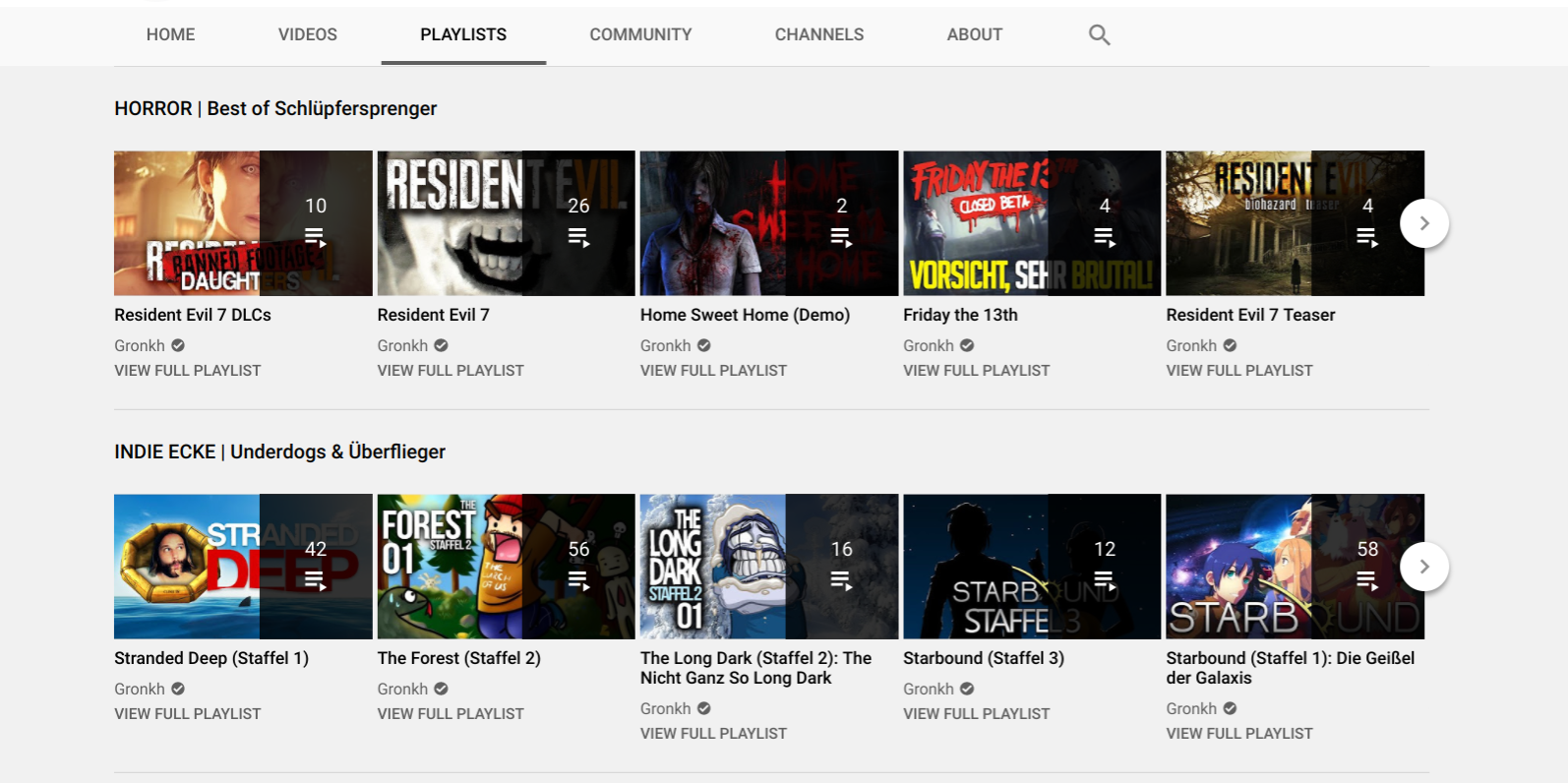Click verified badge under Stranded Deep (Staffel 1)
The width and height of the screenshot is (1568, 783).
click(x=178, y=689)
